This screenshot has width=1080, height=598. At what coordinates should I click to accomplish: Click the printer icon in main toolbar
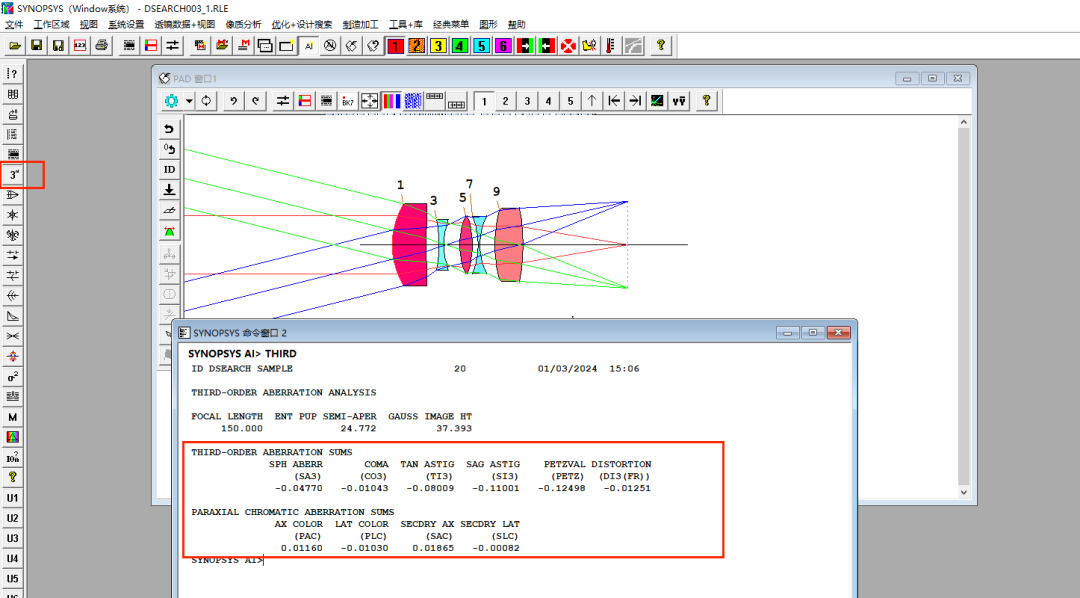[x=102, y=45]
